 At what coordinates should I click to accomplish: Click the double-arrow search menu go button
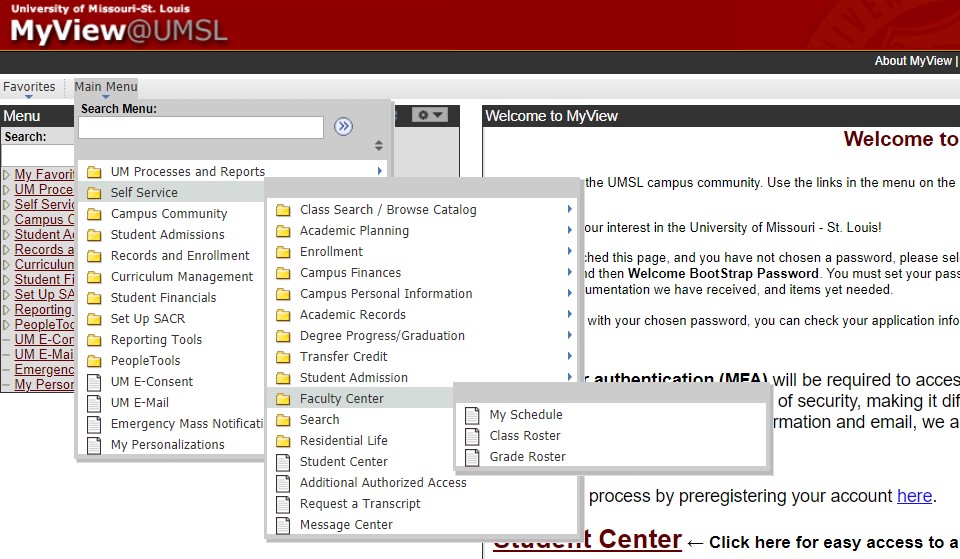click(x=343, y=126)
